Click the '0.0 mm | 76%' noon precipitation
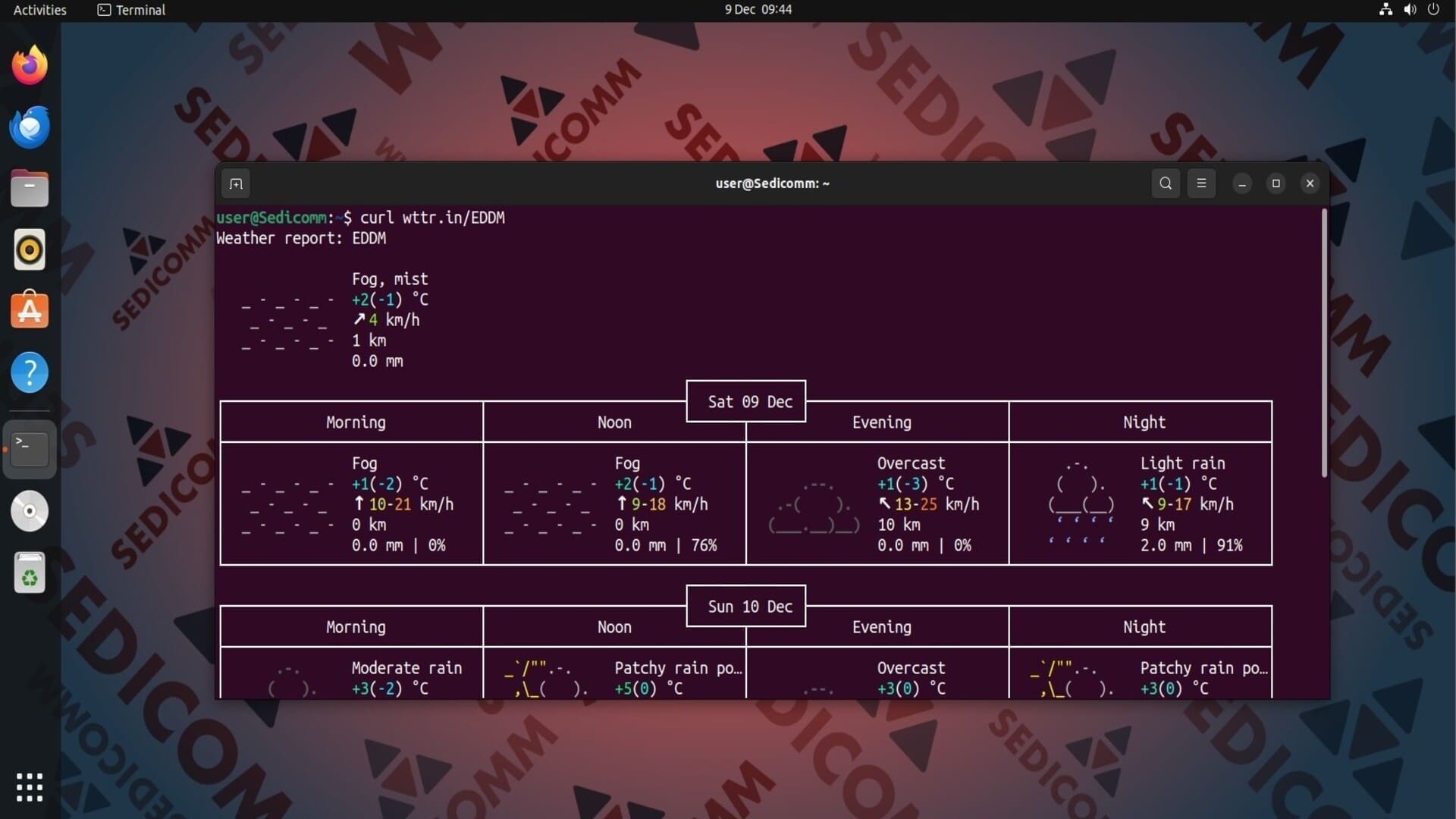The height and width of the screenshot is (819, 1456). [666, 545]
